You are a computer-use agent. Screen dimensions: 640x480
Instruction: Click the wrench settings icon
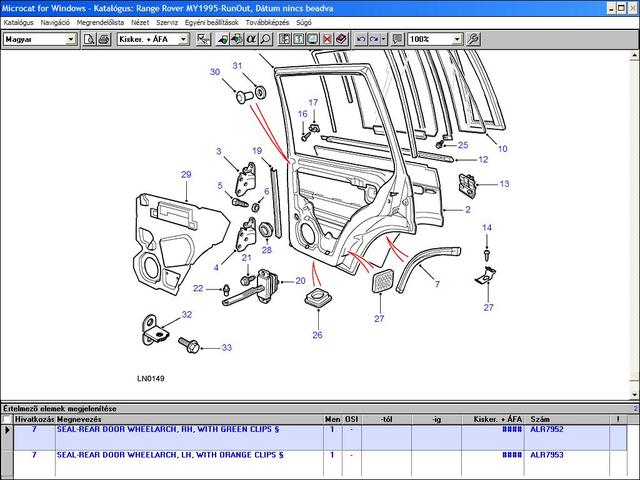click(x=473, y=39)
